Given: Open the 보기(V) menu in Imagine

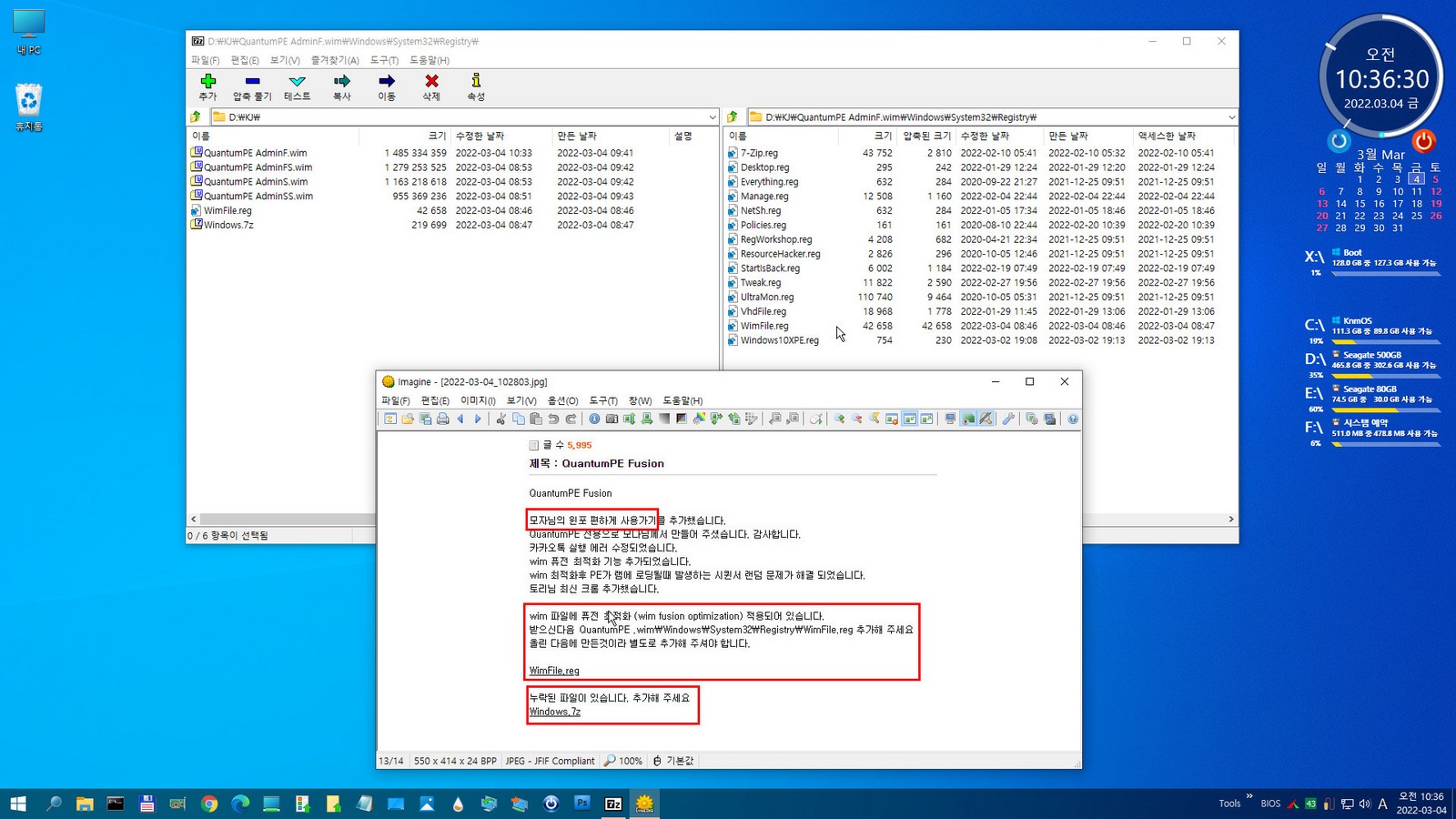Looking at the screenshot, I should click(x=521, y=400).
